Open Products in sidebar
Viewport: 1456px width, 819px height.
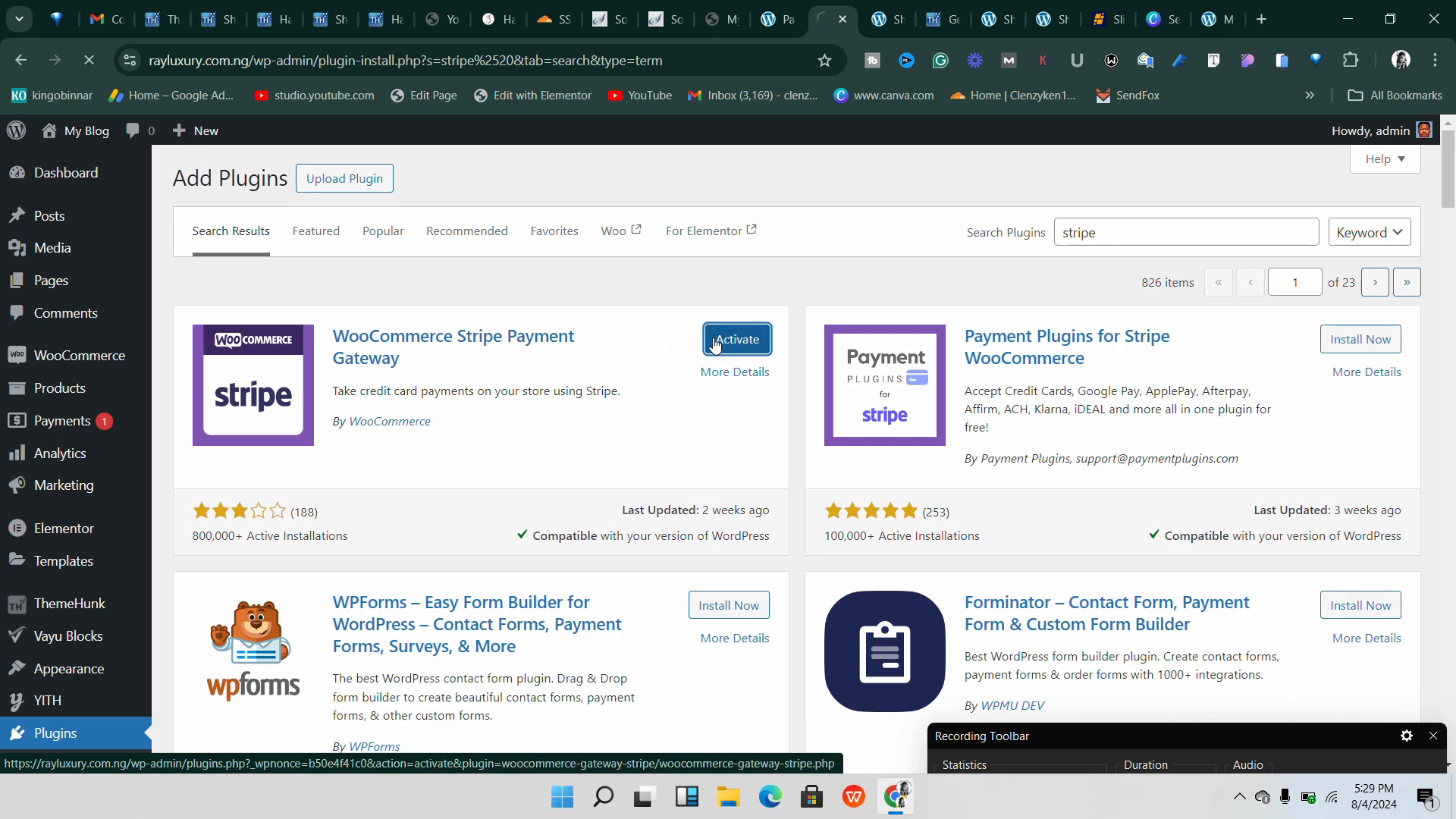pos(59,388)
